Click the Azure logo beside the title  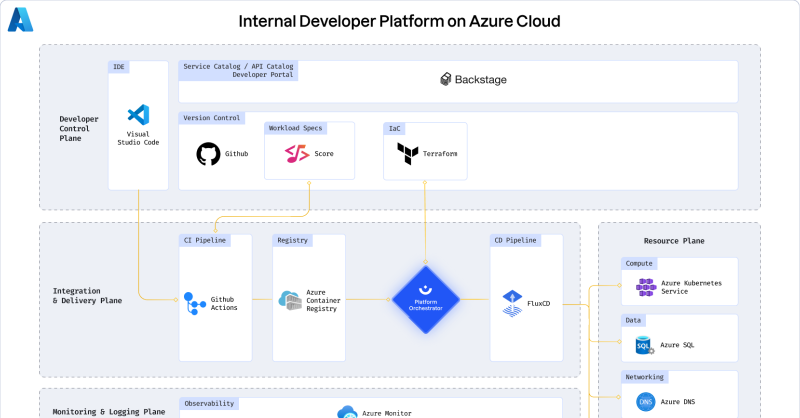pyautogui.click(x=20, y=20)
